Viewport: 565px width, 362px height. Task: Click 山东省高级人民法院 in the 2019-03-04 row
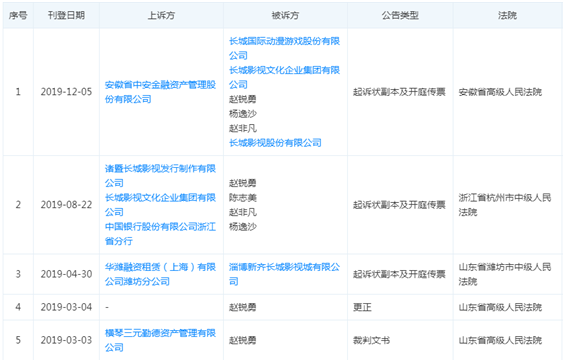500,307
